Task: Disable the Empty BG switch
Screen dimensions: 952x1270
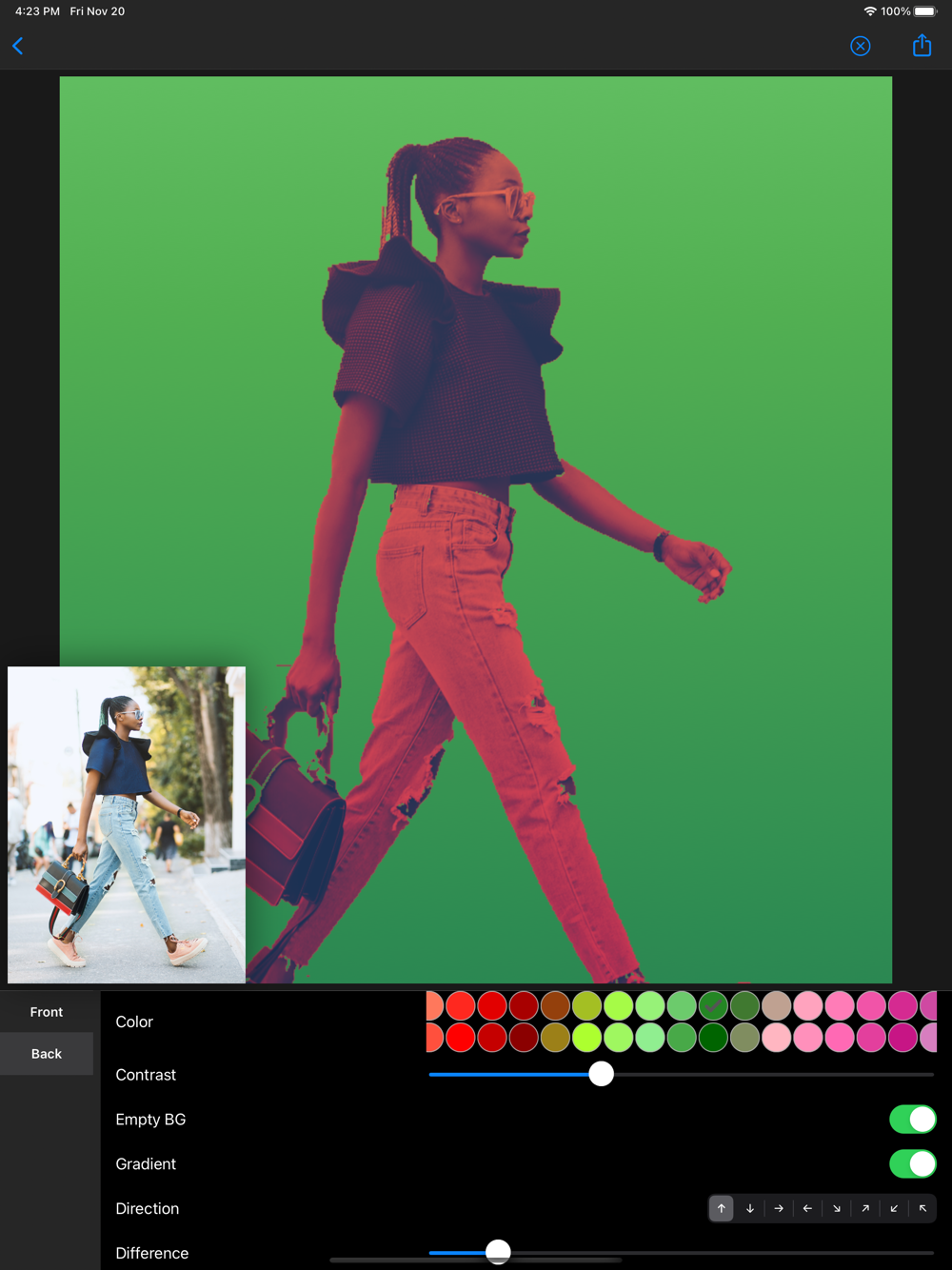Action: coord(912,1120)
